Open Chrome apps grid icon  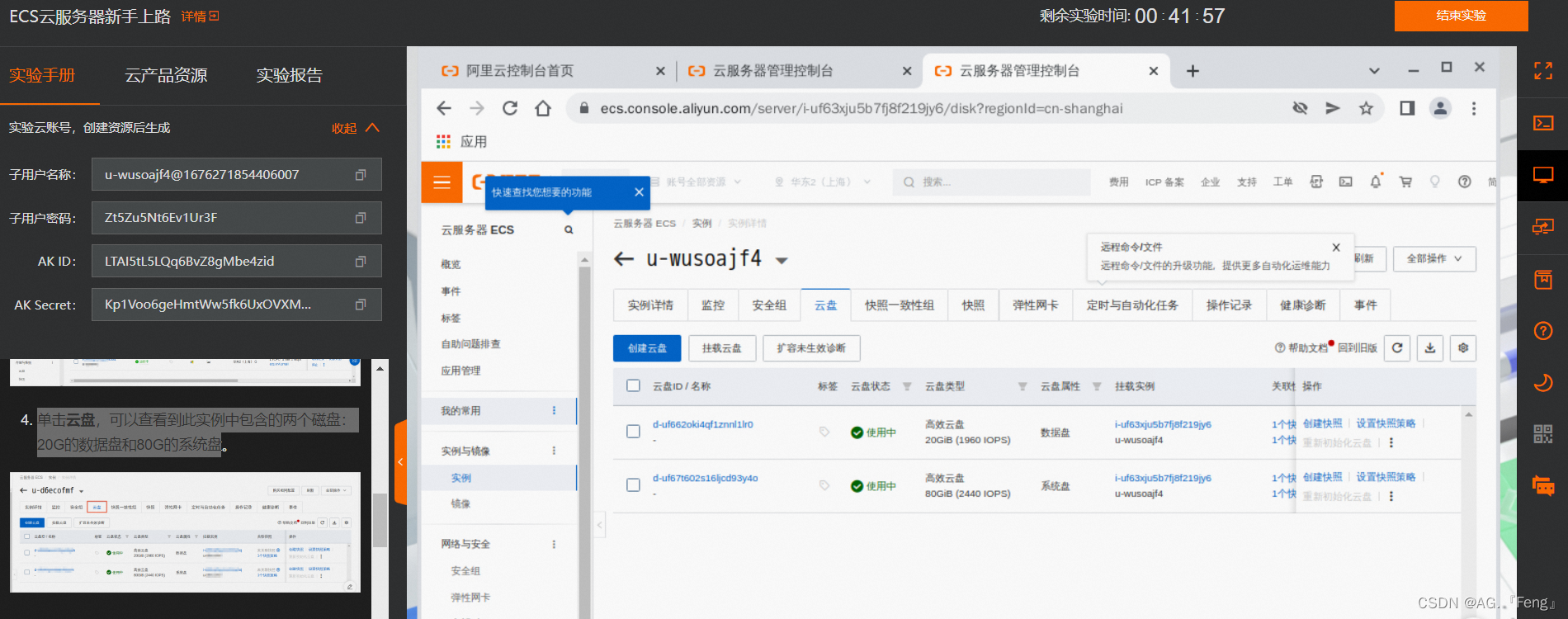(x=443, y=142)
